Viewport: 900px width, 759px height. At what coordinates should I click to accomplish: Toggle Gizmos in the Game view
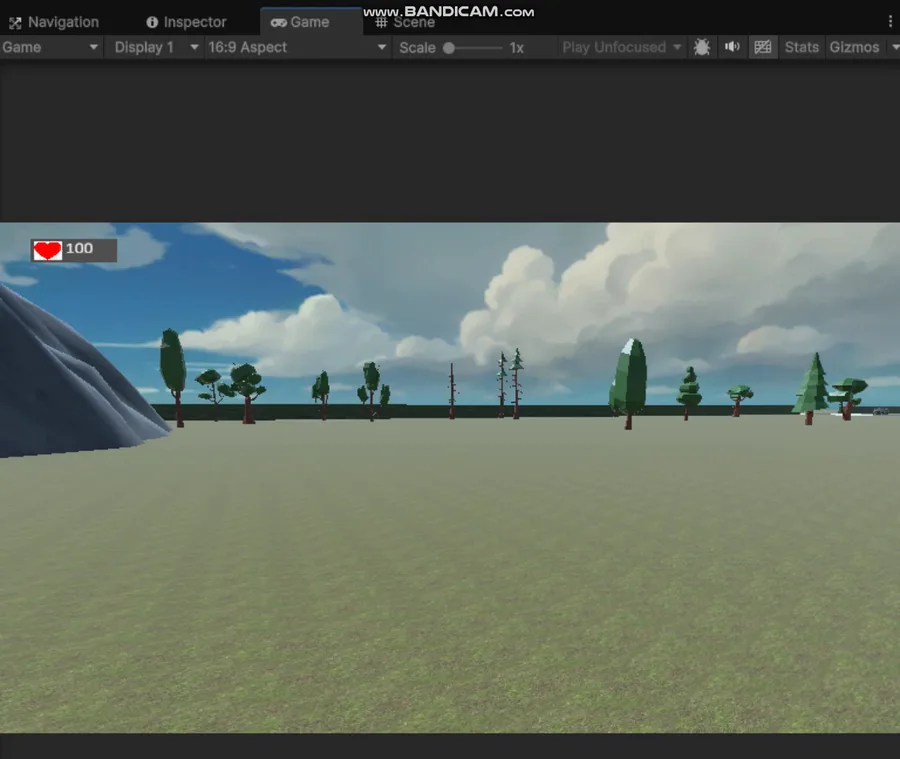[854, 47]
